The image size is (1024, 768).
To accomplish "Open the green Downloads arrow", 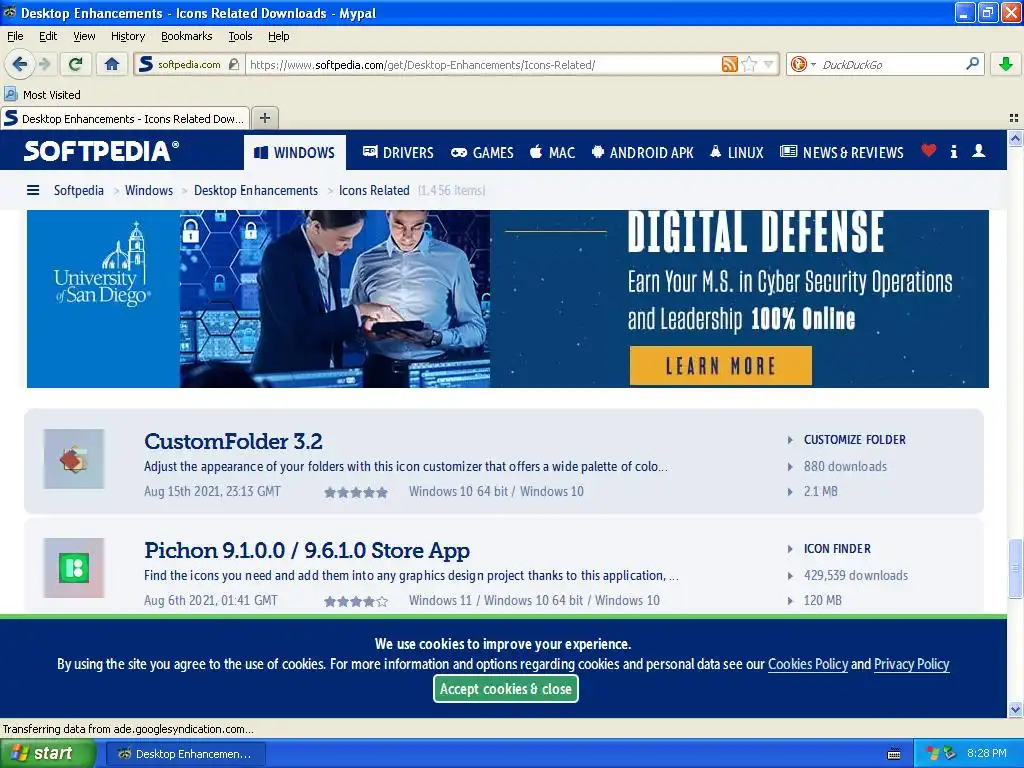I will pyautogui.click(x=1006, y=64).
